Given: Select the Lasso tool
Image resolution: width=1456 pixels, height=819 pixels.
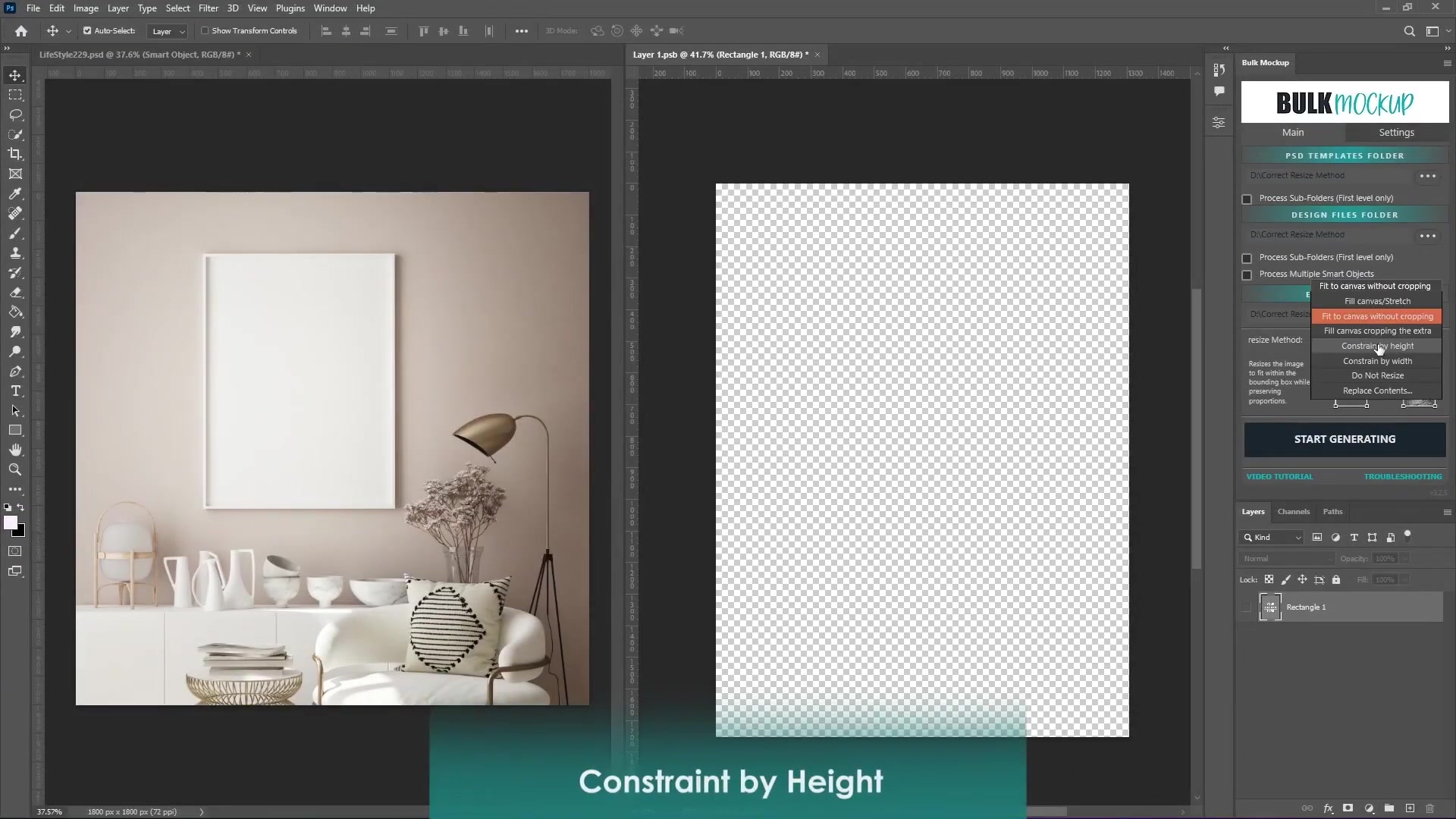Looking at the screenshot, I should 15,115.
